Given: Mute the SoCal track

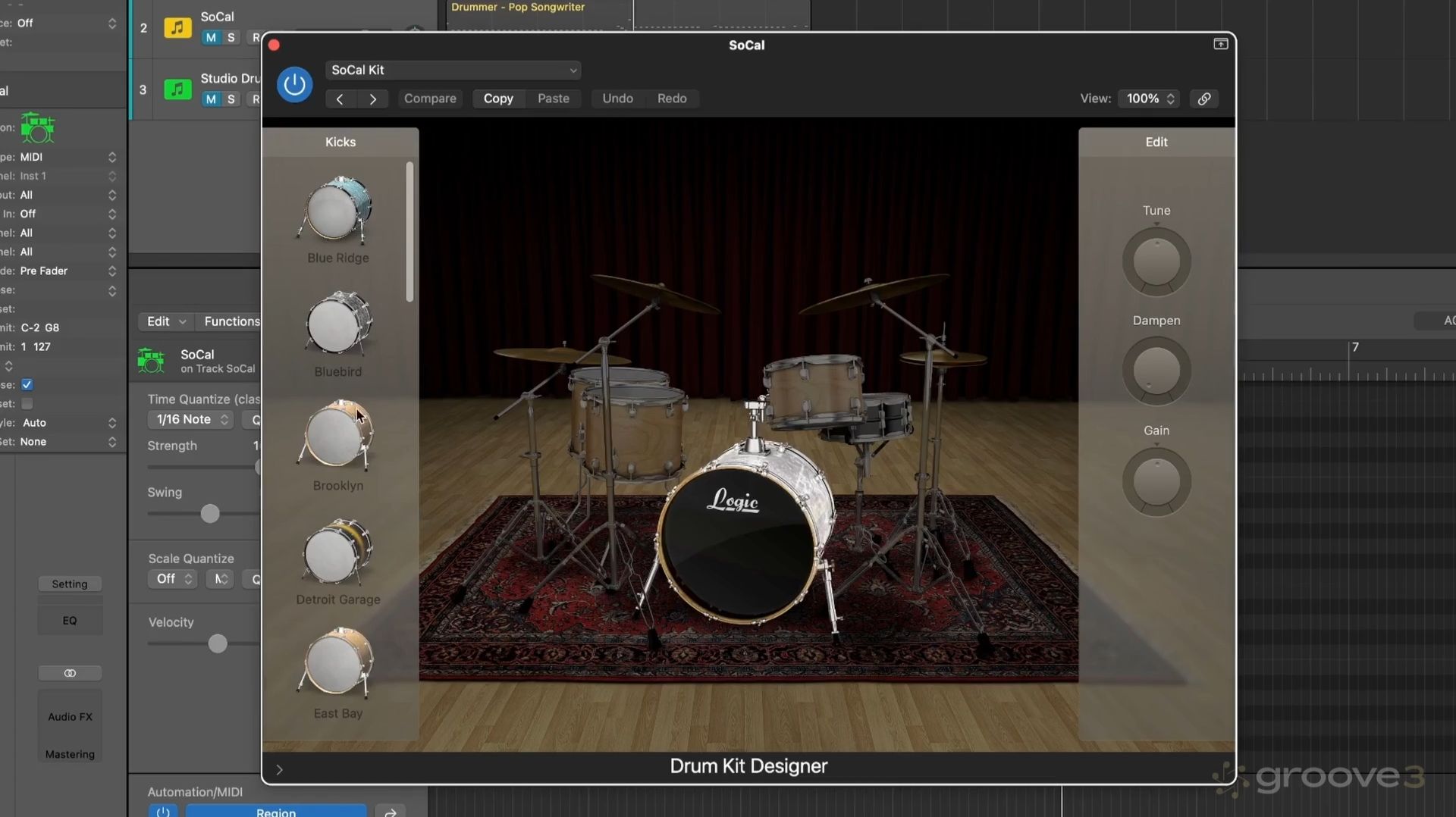Looking at the screenshot, I should 211,37.
